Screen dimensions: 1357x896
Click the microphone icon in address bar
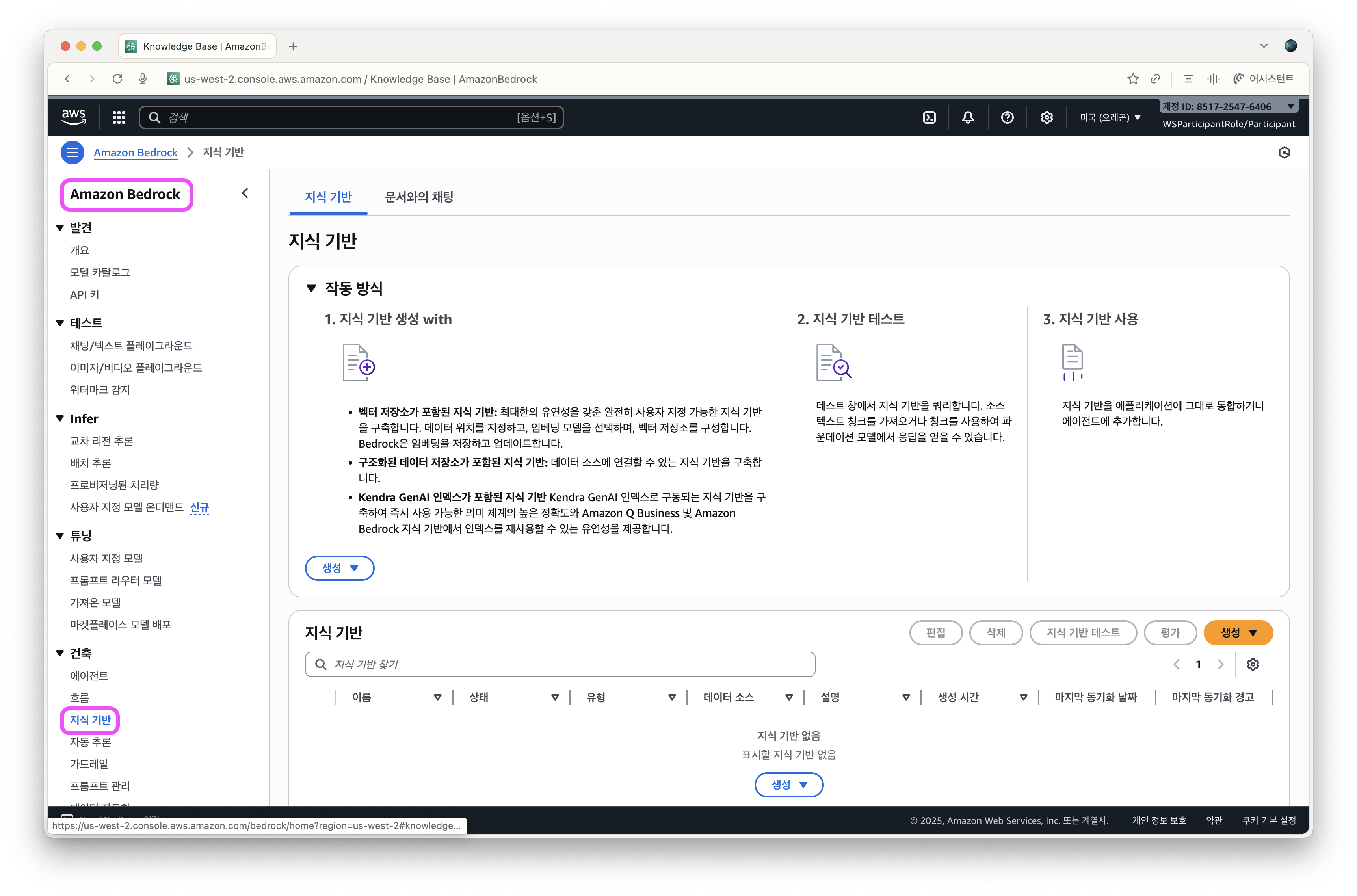coord(142,79)
